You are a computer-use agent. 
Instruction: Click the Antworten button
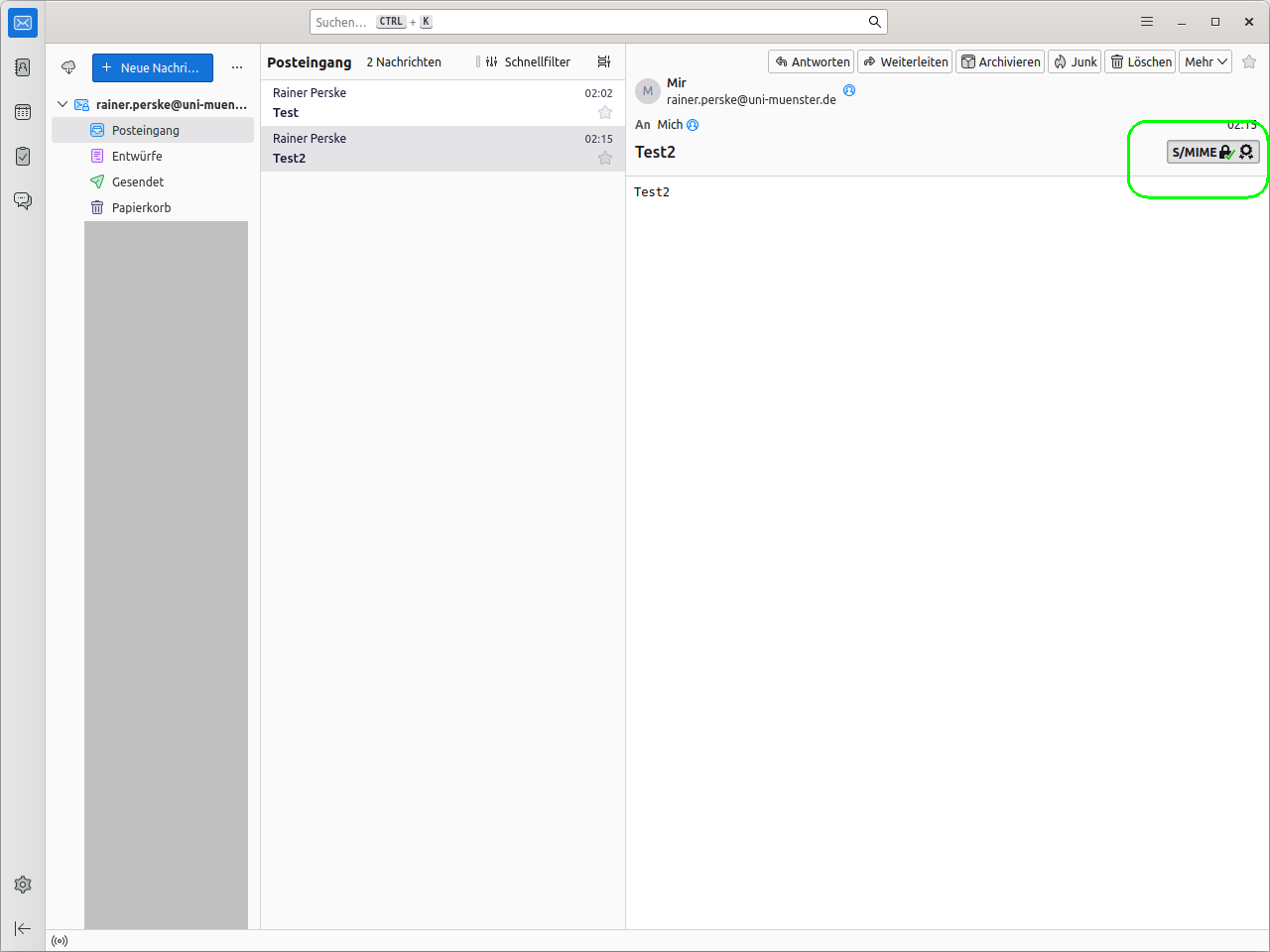coord(811,61)
